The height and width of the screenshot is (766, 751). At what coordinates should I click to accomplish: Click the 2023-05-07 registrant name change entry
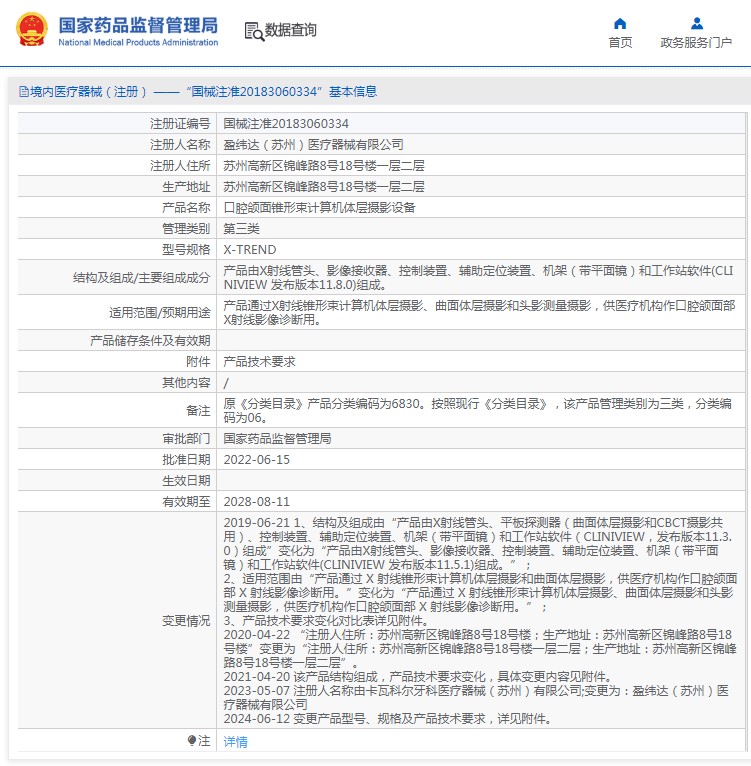(x=476, y=698)
